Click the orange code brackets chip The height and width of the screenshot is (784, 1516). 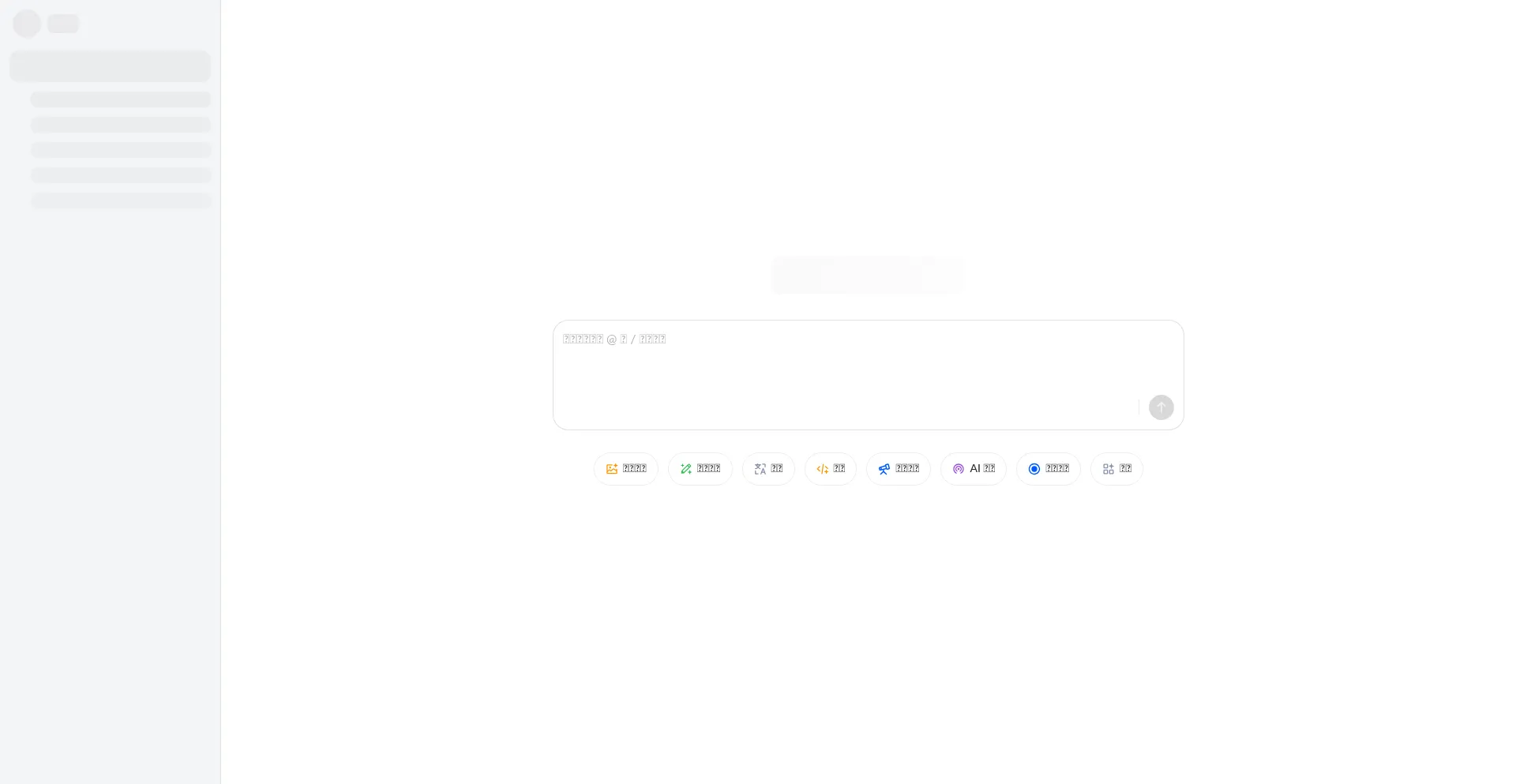pos(830,469)
